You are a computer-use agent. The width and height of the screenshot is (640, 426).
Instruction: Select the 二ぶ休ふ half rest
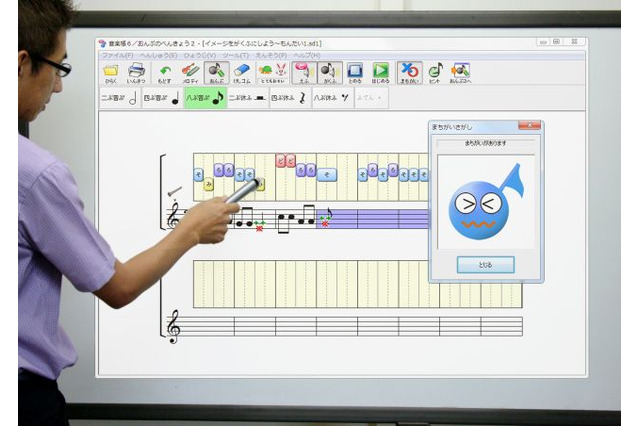click(x=248, y=98)
